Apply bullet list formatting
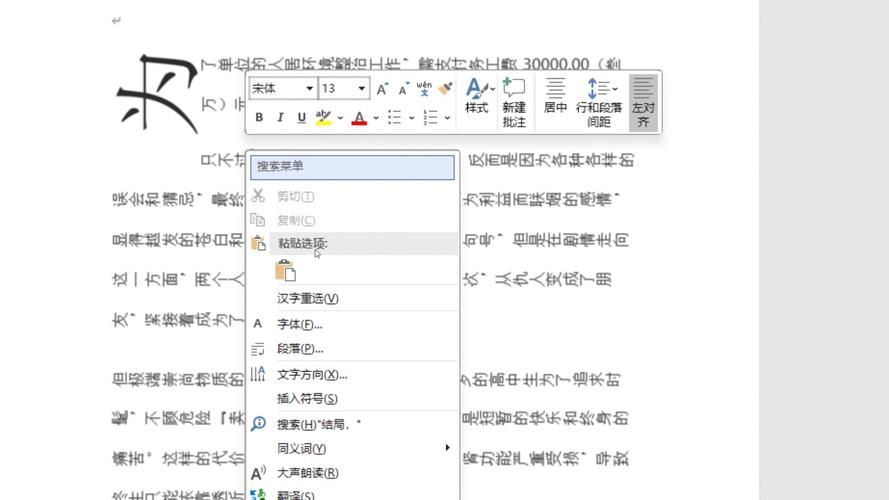889x500 pixels. coord(395,117)
